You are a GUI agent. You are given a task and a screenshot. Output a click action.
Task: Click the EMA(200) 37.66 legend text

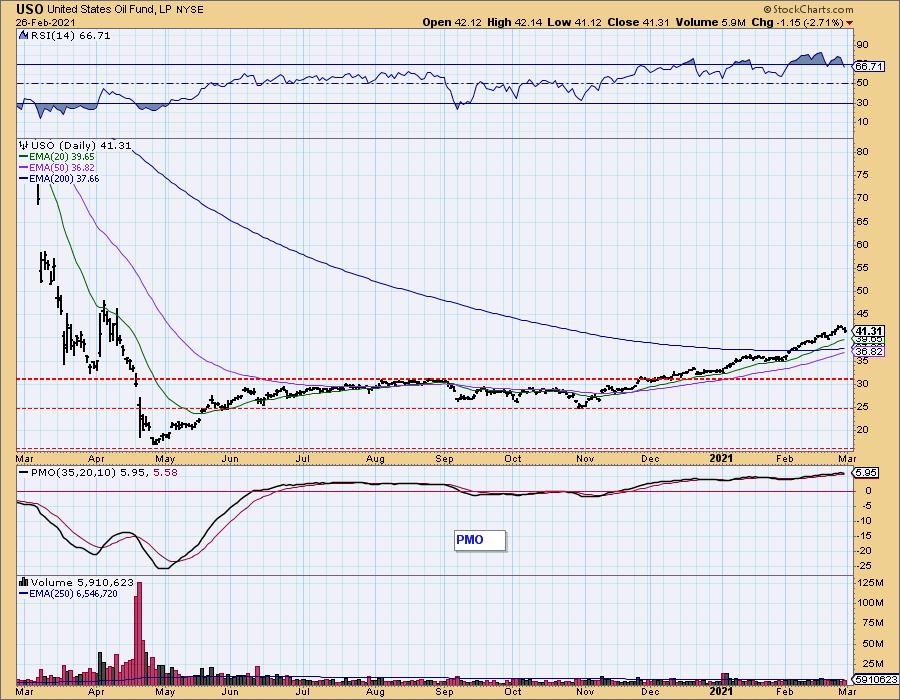click(64, 178)
